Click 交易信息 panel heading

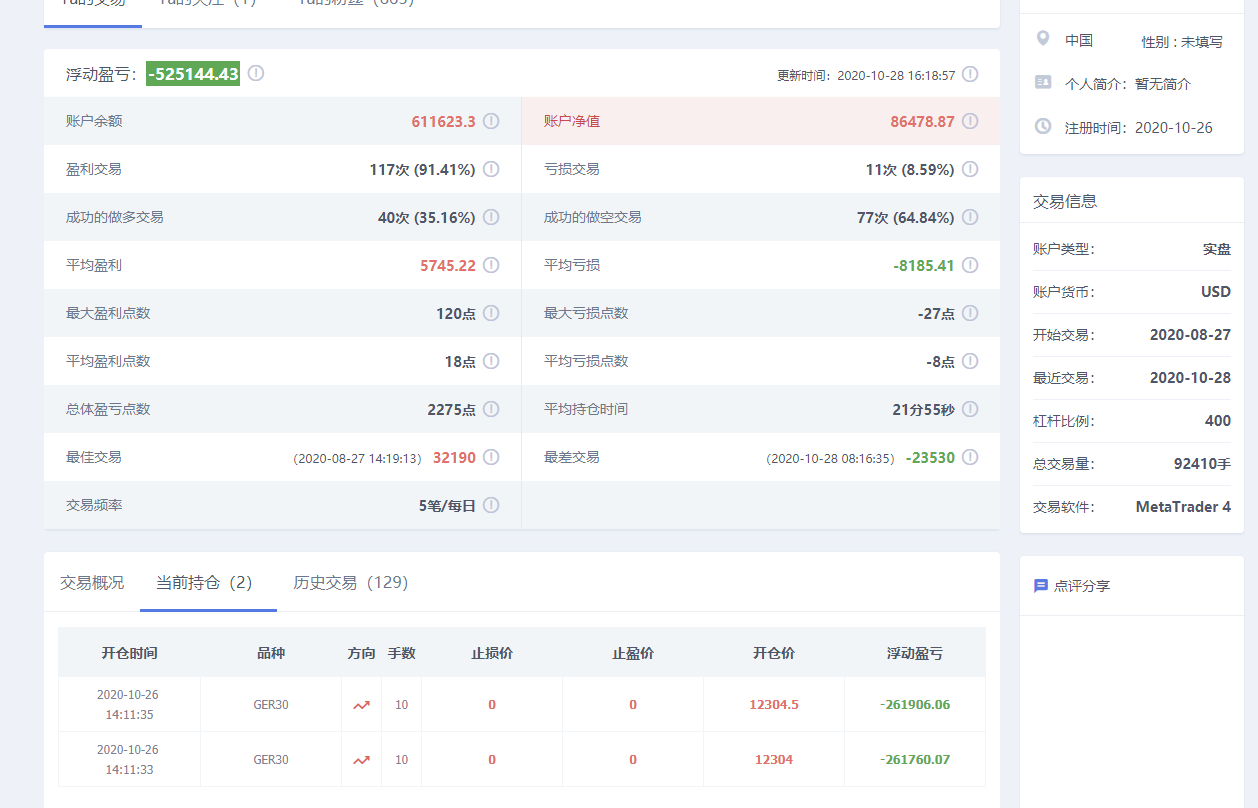1065,201
